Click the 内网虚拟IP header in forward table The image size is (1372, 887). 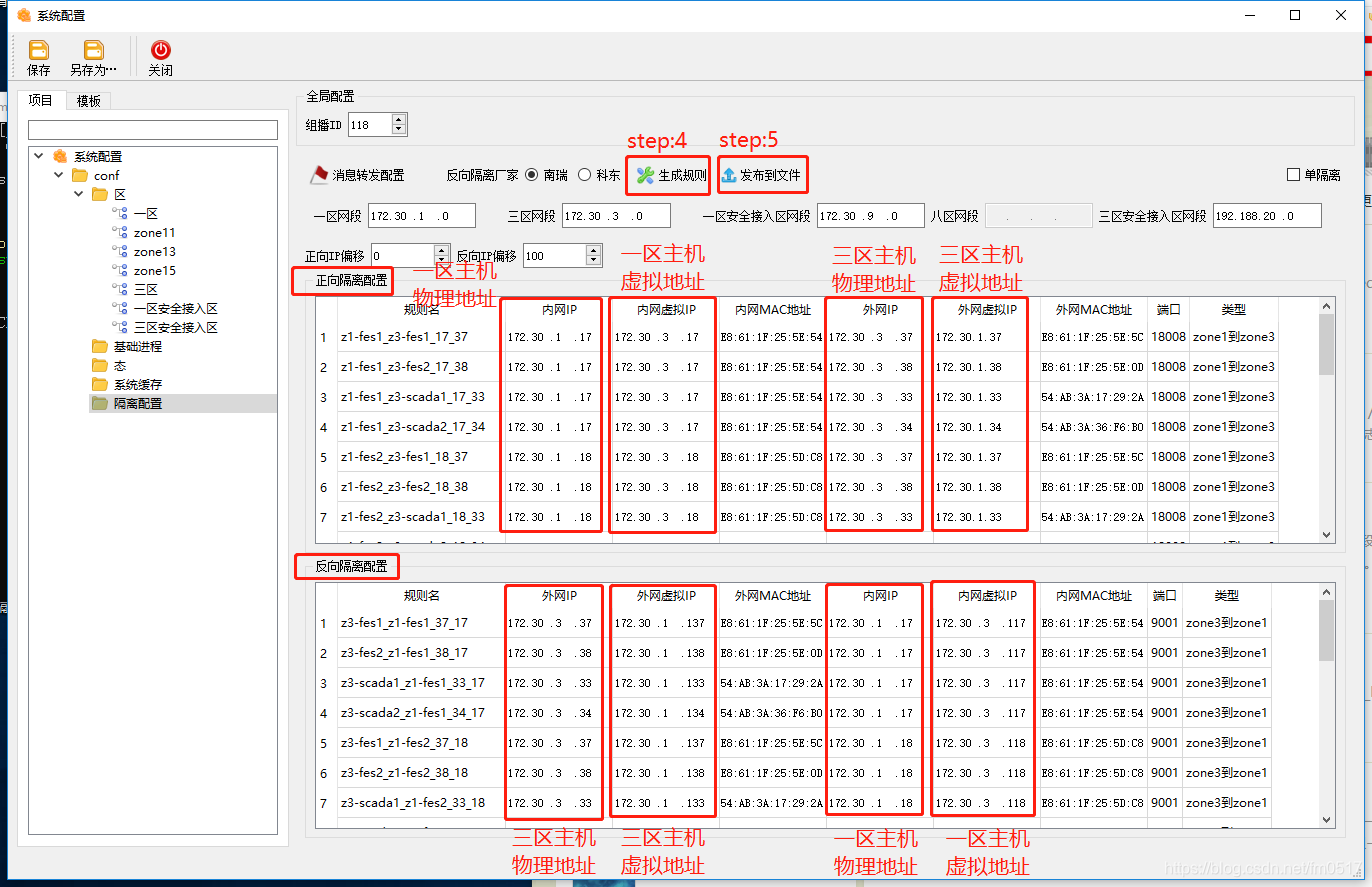pyautogui.click(x=666, y=310)
